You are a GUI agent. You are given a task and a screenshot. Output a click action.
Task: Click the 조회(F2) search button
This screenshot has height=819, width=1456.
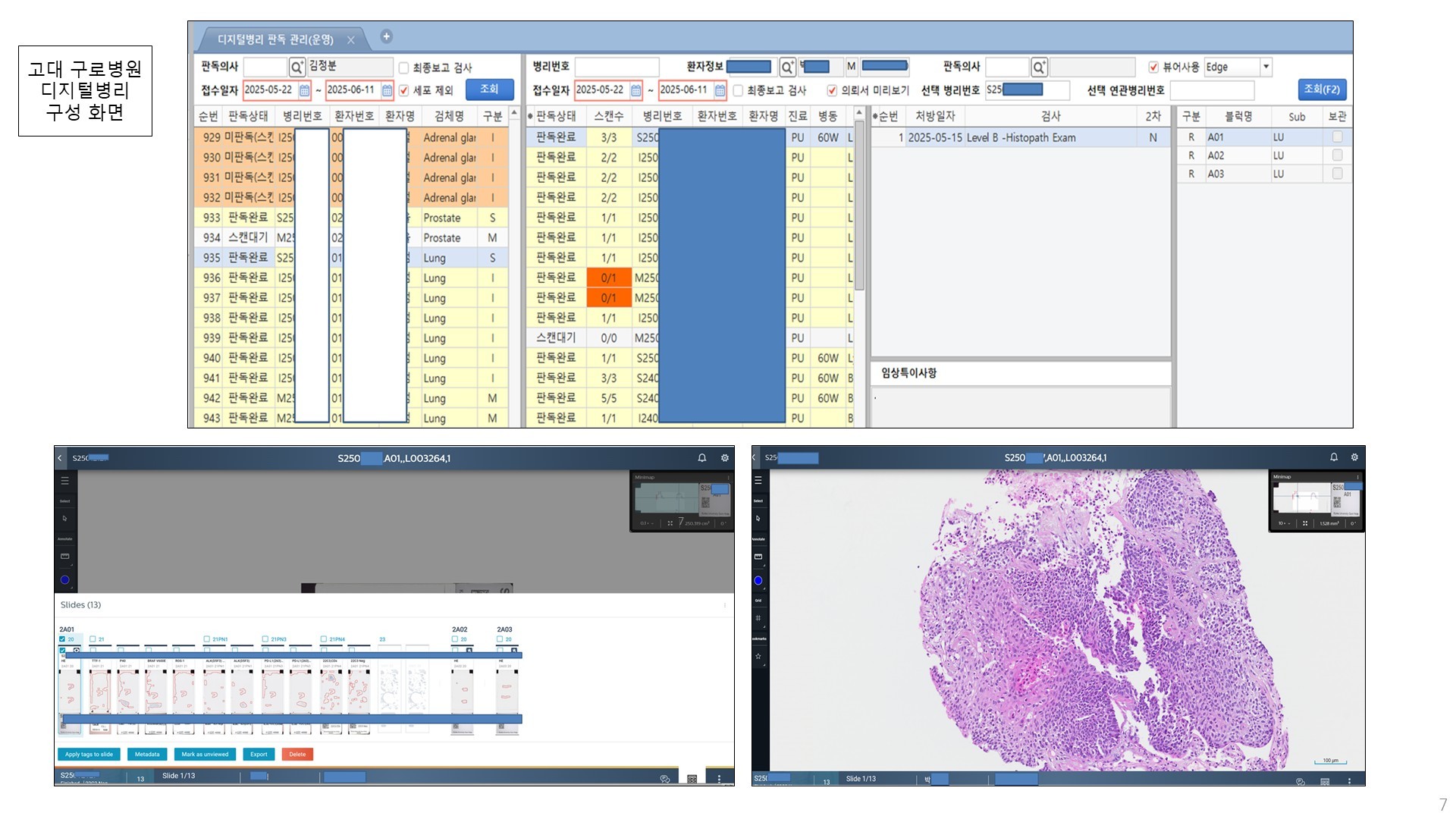[1321, 89]
